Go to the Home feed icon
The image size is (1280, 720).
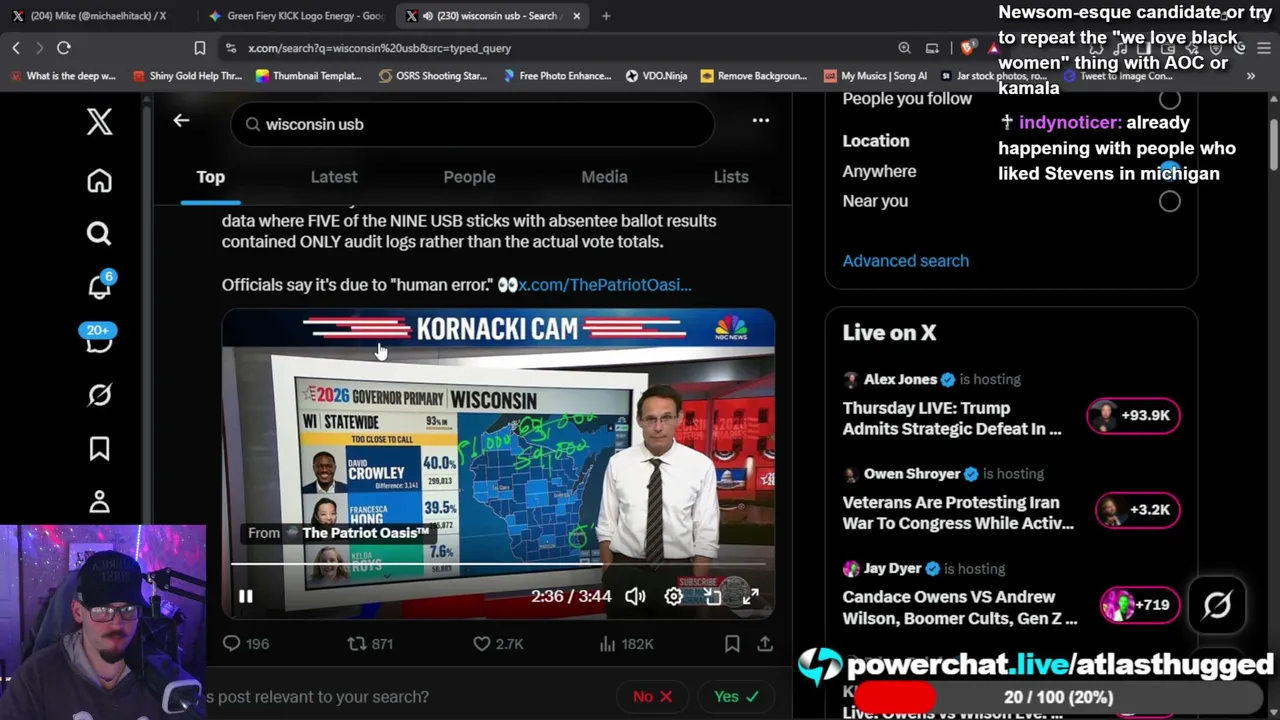click(99, 181)
